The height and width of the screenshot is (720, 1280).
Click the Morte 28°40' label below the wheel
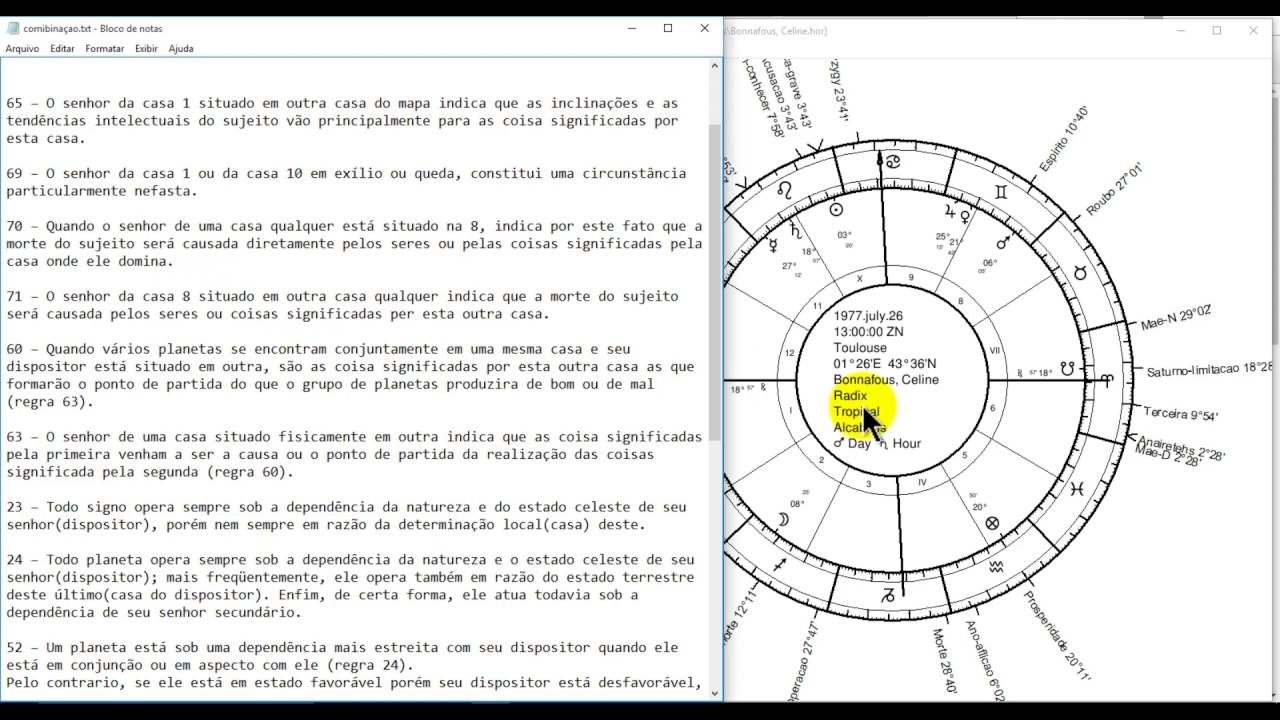point(945,660)
